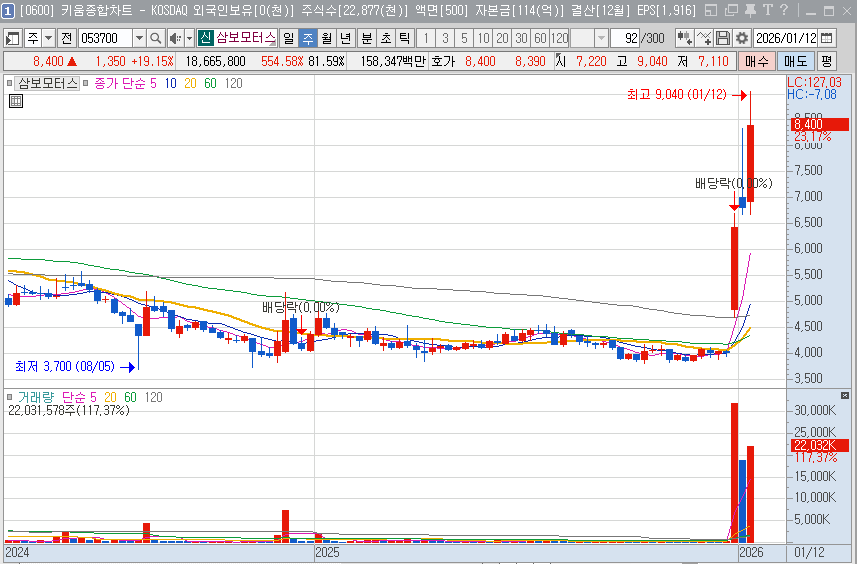Click the speaker sound icon

(175, 38)
